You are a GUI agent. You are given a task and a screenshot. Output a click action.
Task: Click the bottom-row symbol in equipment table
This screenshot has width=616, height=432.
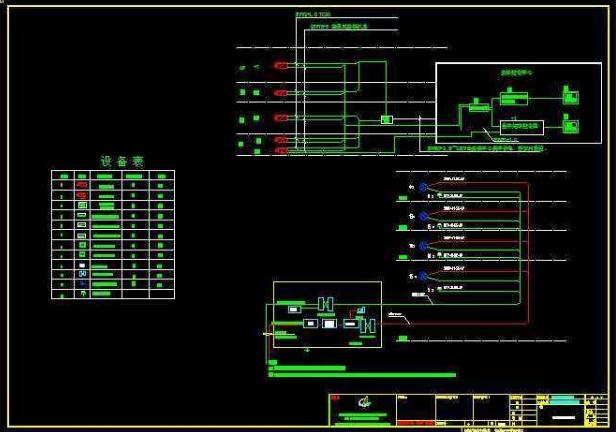click(x=82, y=294)
